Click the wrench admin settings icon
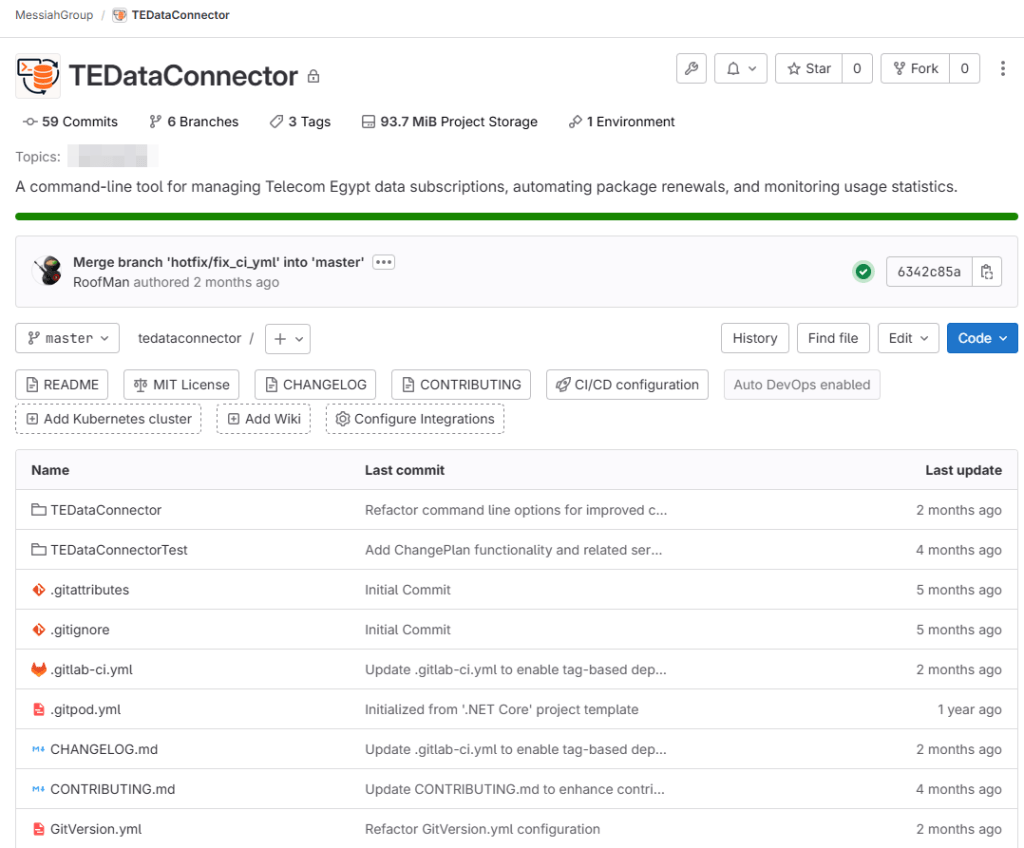 [x=692, y=69]
